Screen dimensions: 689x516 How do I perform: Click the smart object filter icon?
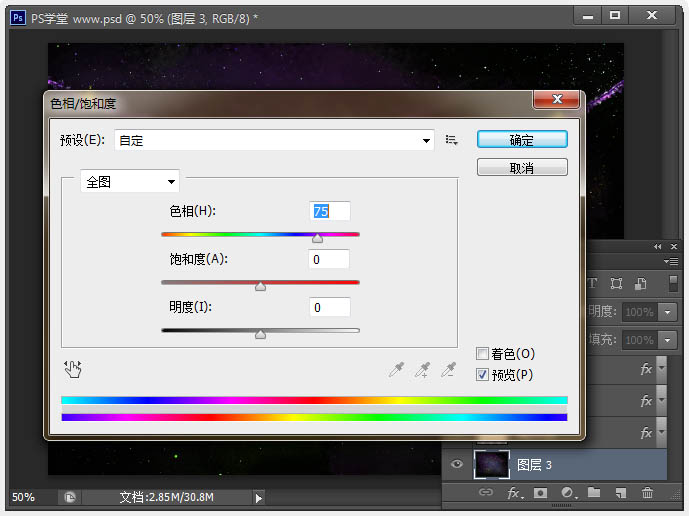click(640, 283)
